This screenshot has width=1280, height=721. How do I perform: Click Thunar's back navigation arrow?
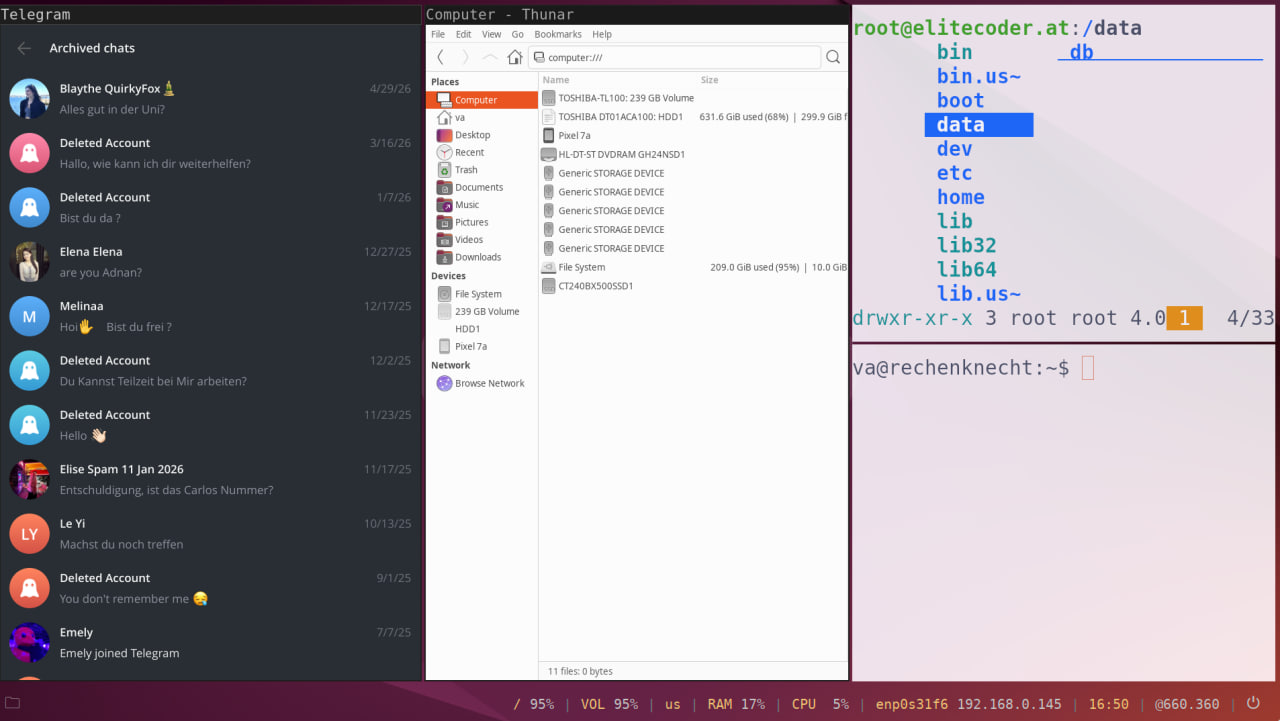(441, 57)
